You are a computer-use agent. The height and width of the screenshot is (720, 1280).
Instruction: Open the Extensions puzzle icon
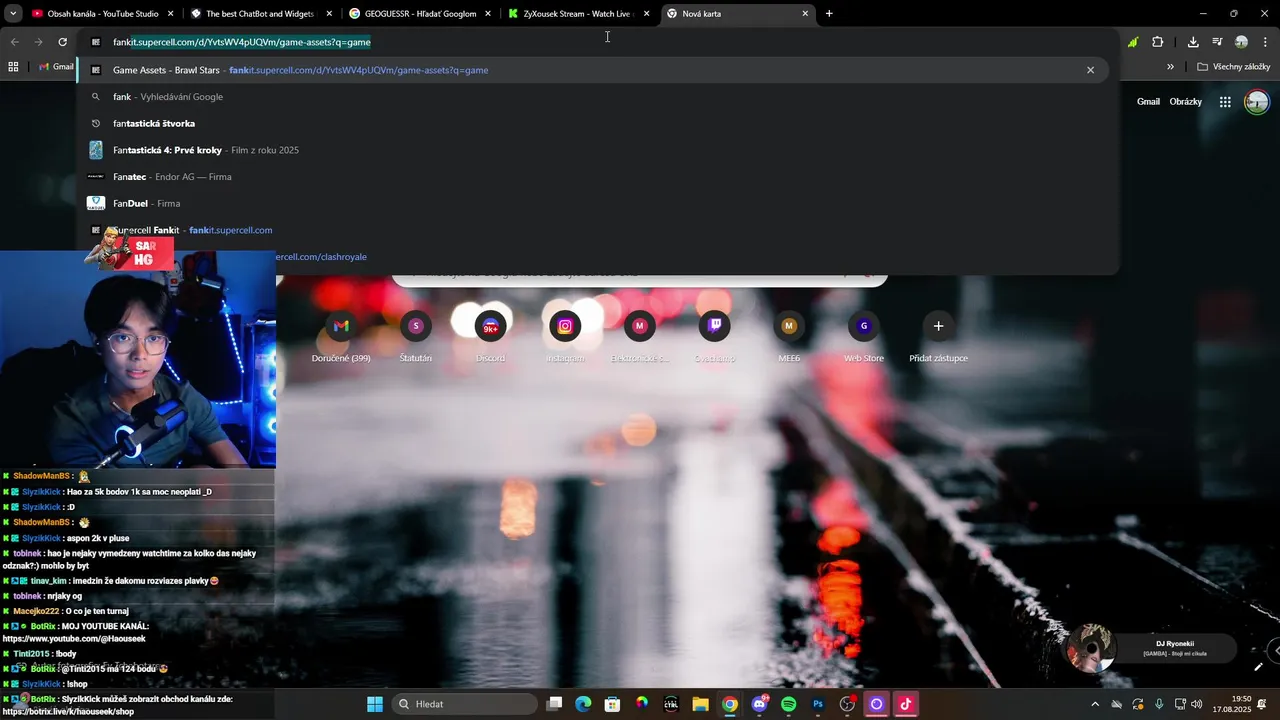(1158, 42)
